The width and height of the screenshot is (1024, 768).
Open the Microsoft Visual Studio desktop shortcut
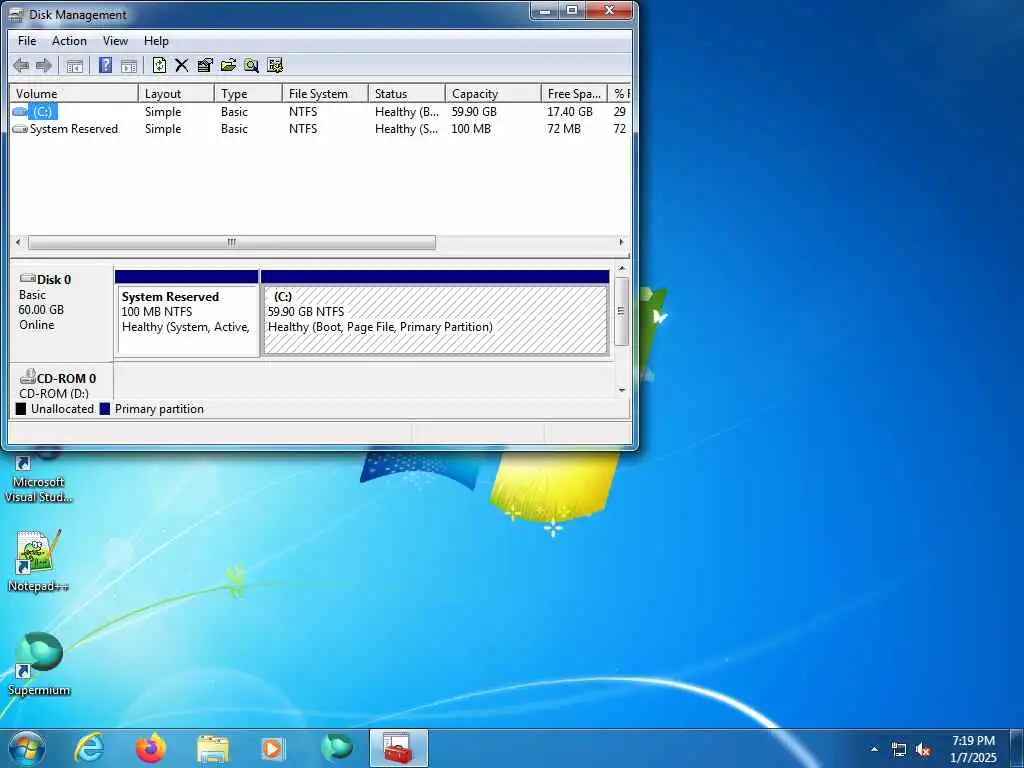click(x=38, y=477)
